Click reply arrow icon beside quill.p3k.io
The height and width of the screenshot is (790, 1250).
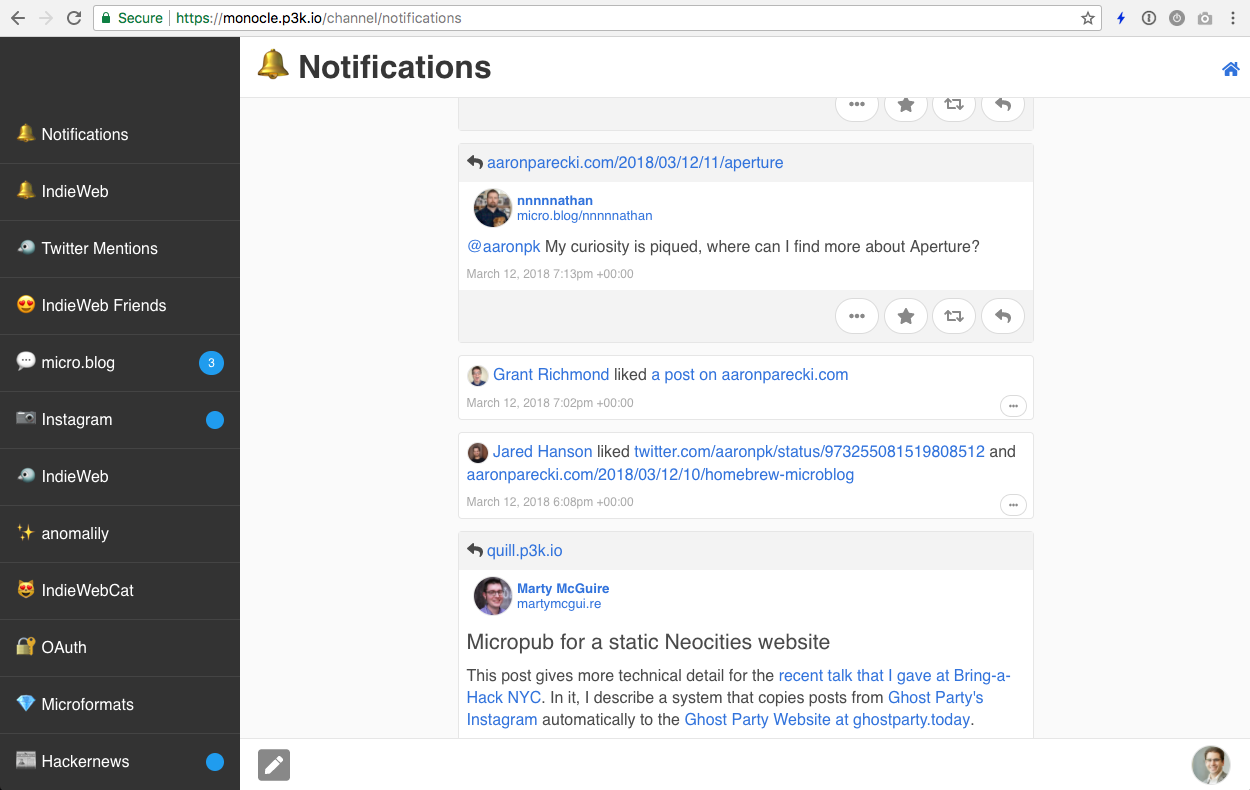pyautogui.click(x=475, y=550)
